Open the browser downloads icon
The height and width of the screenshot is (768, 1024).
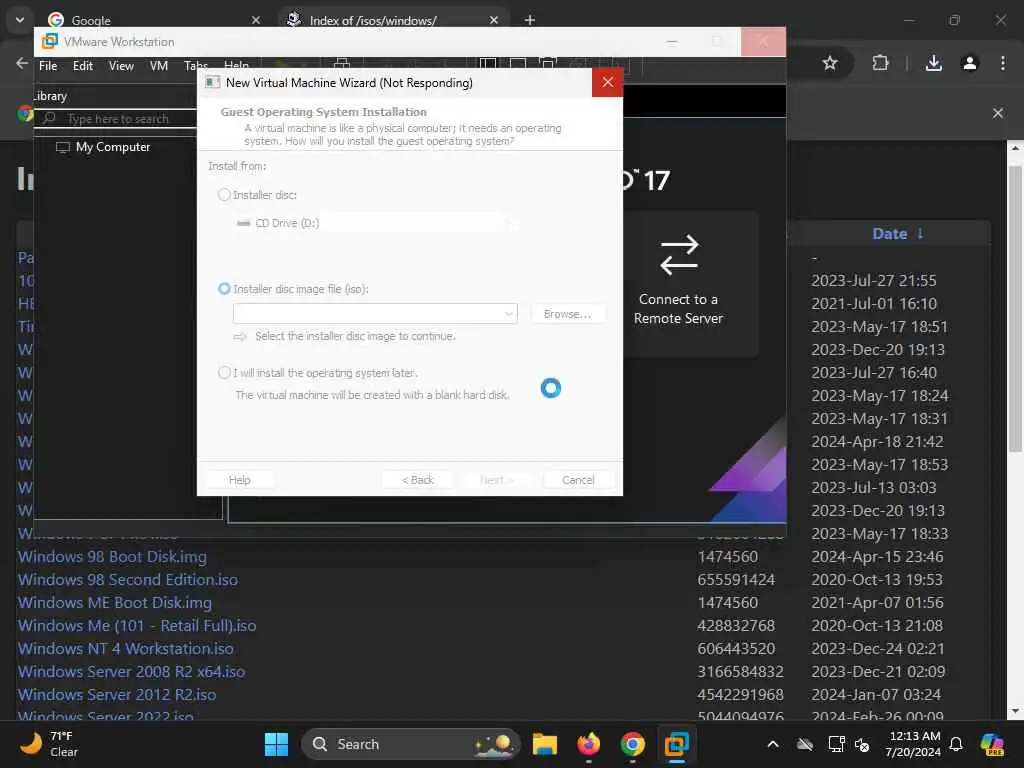tap(934, 63)
